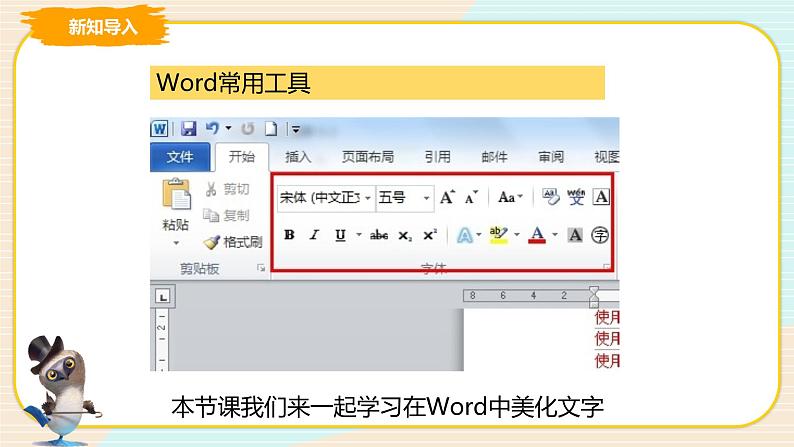794x447 pixels.
Task: Toggle Italic formatting
Action: pyautogui.click(x=314, y=235)
